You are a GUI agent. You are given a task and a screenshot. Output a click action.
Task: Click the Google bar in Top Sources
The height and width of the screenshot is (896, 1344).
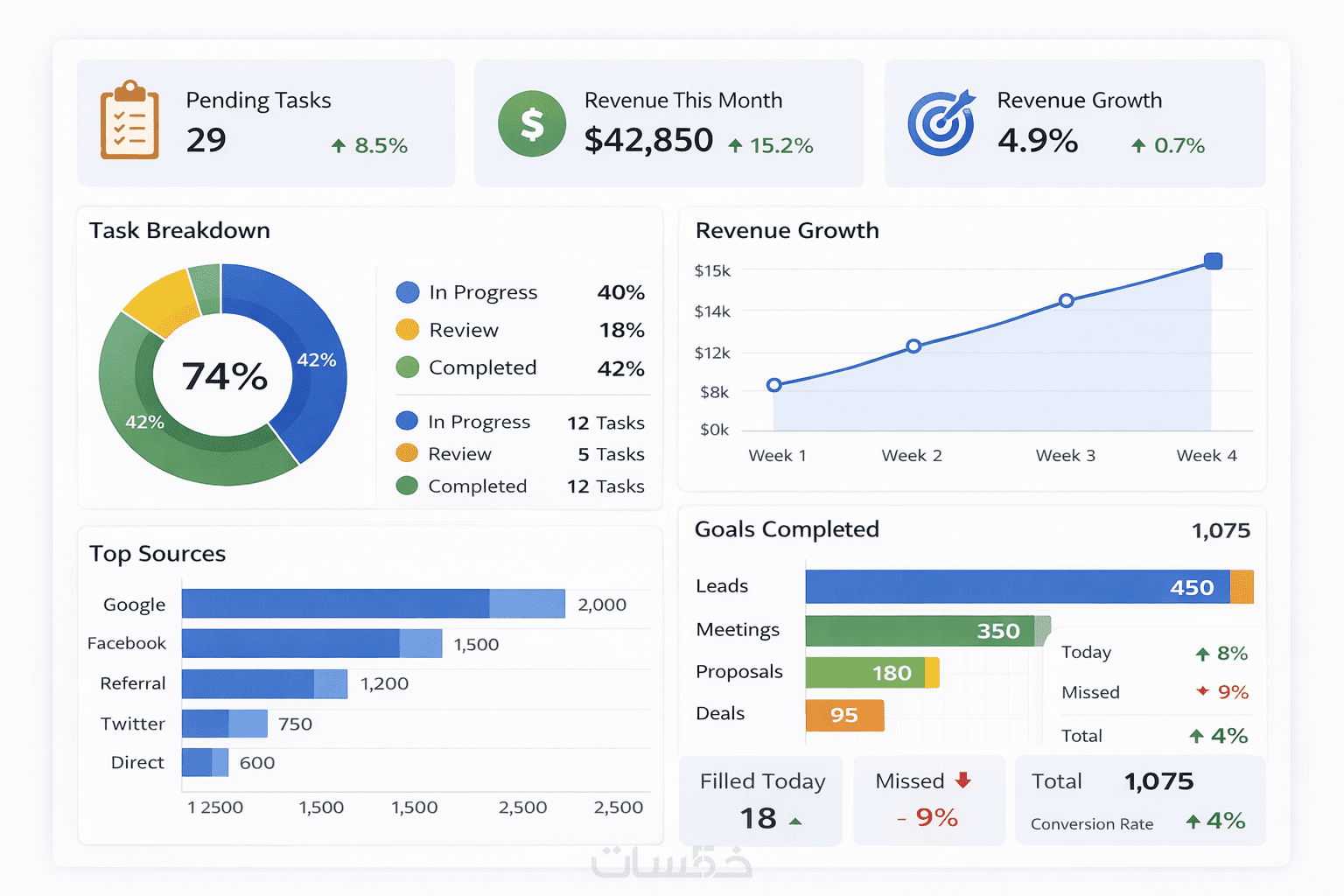click(374, 604)
